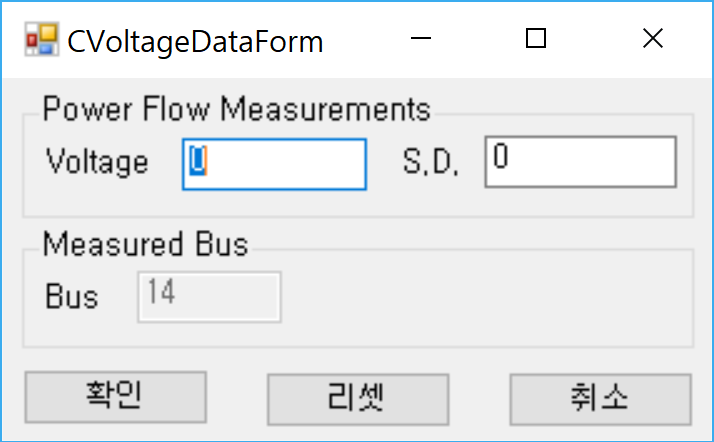
Task: Click into the S.D. text box
Action: [581, 162]
